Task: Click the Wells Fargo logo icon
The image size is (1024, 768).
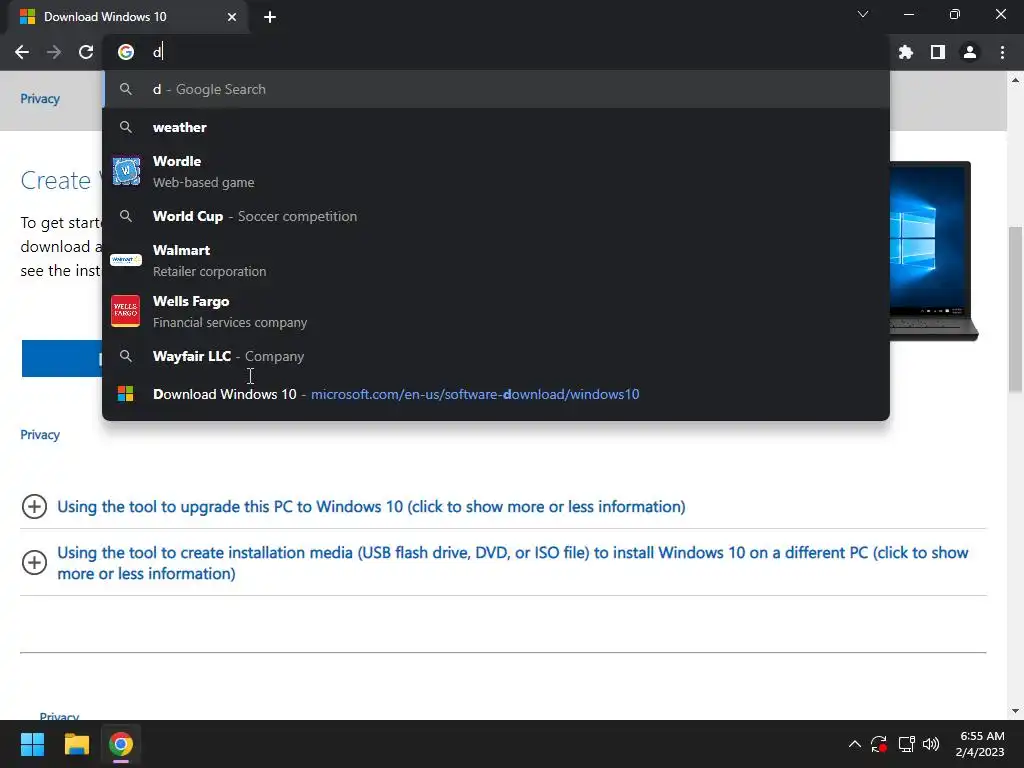Action: (x=125, y=311)
